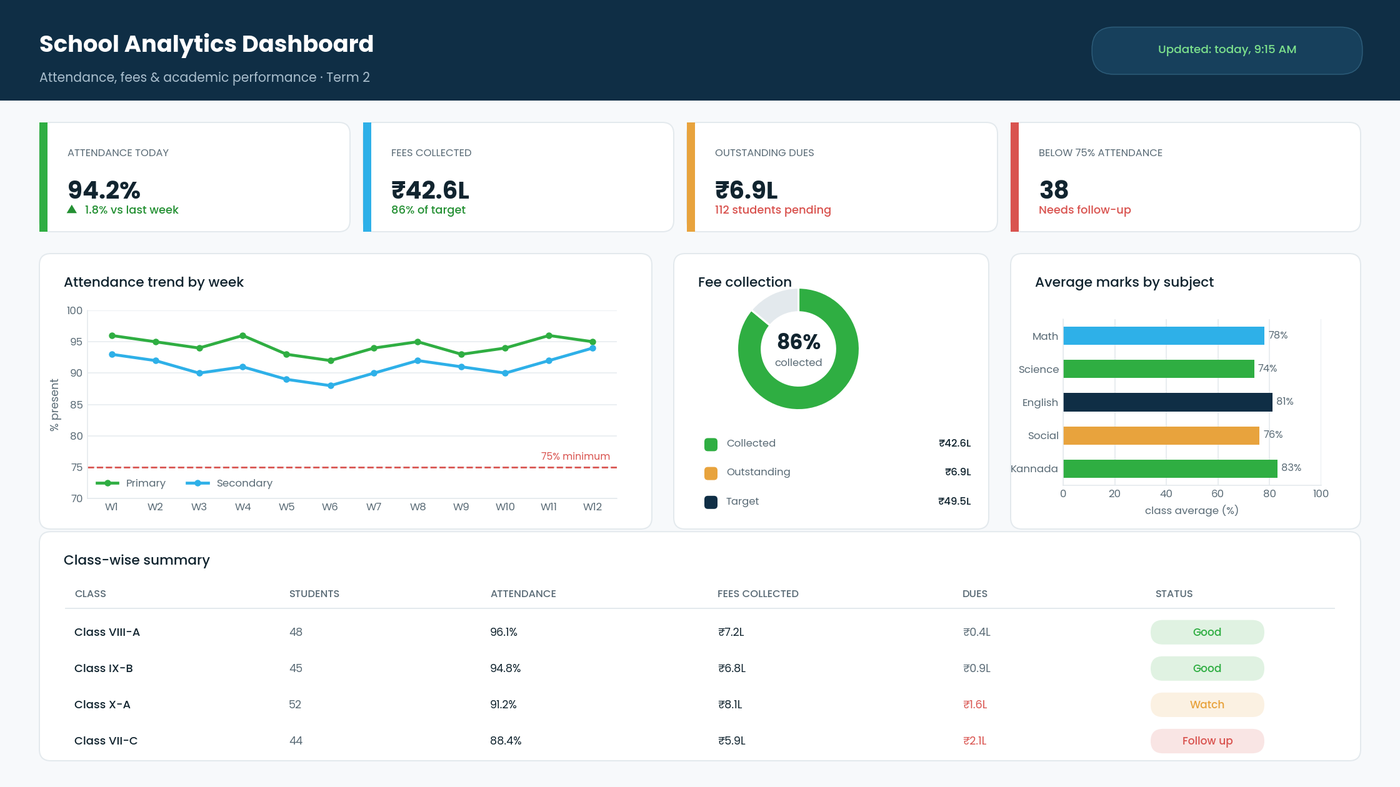Sort table by the DUES column header
The width and height of the screenshot is (1400, 787).
(975, 594)
